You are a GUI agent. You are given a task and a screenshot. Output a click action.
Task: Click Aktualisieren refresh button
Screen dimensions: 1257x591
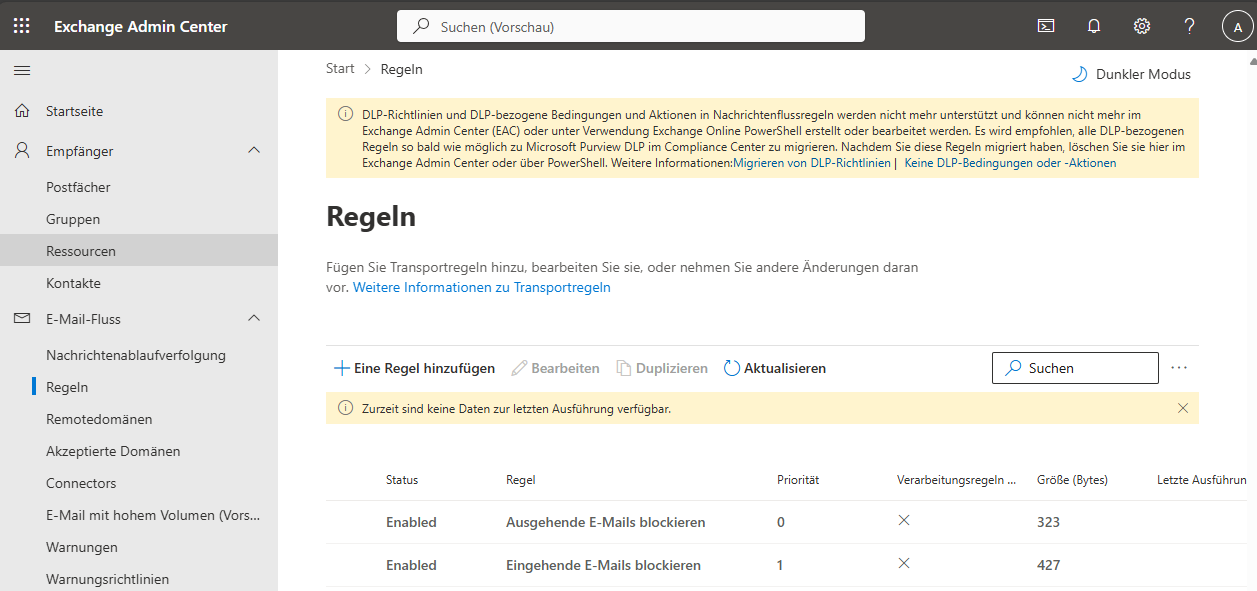775,368
